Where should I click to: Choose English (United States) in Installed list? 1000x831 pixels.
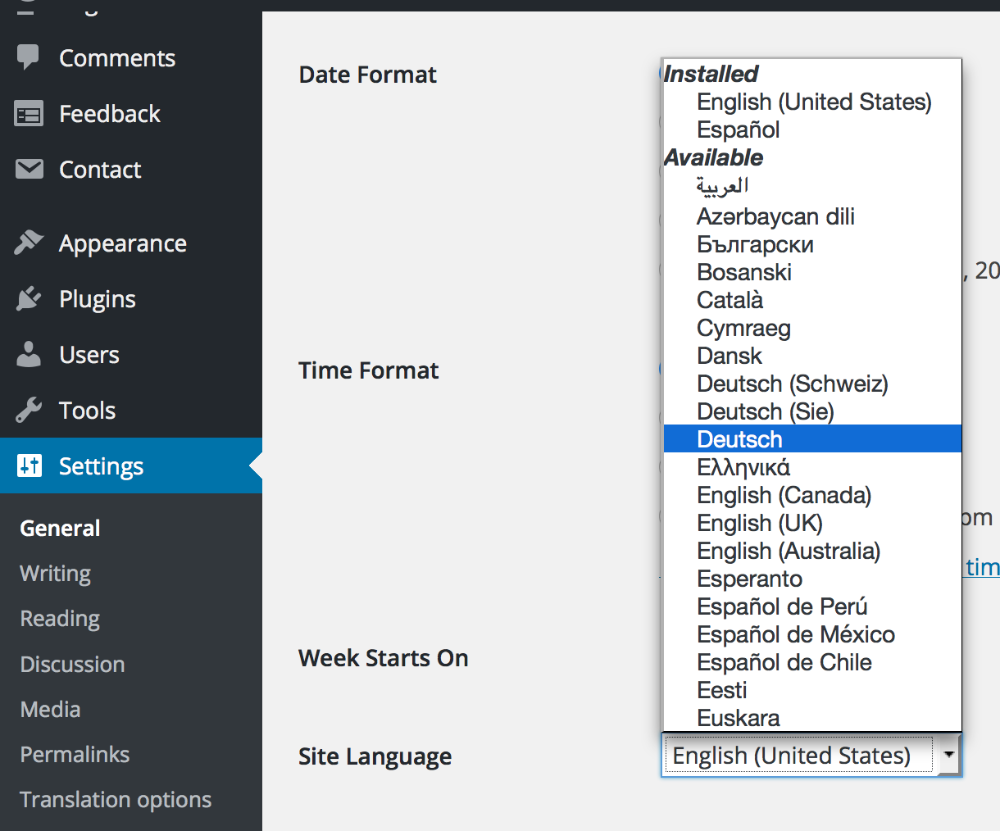click(x=812, y=102)
